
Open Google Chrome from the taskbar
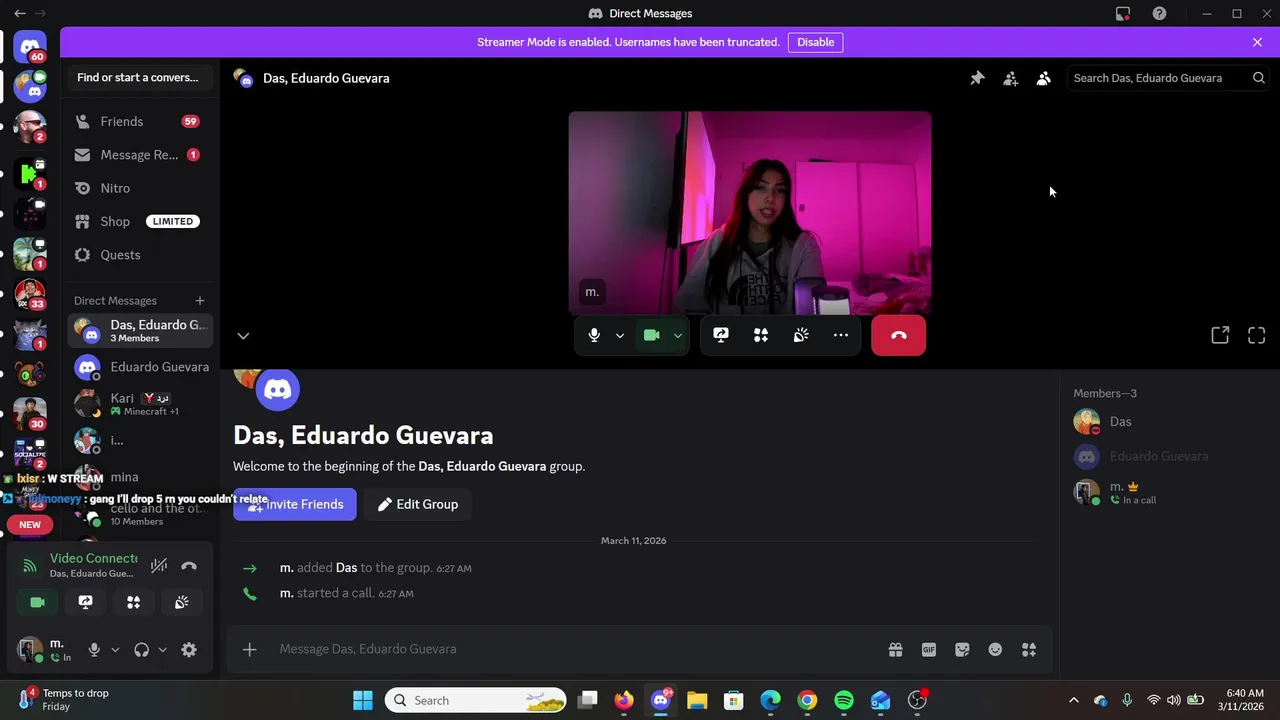coord(807,700)
